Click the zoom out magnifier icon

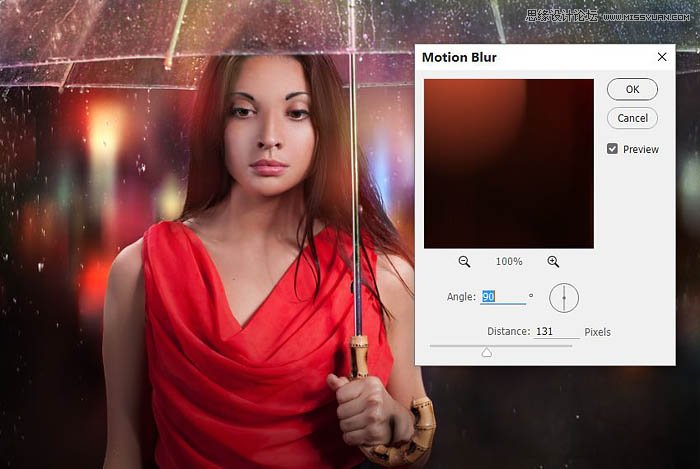pos(464,261)
